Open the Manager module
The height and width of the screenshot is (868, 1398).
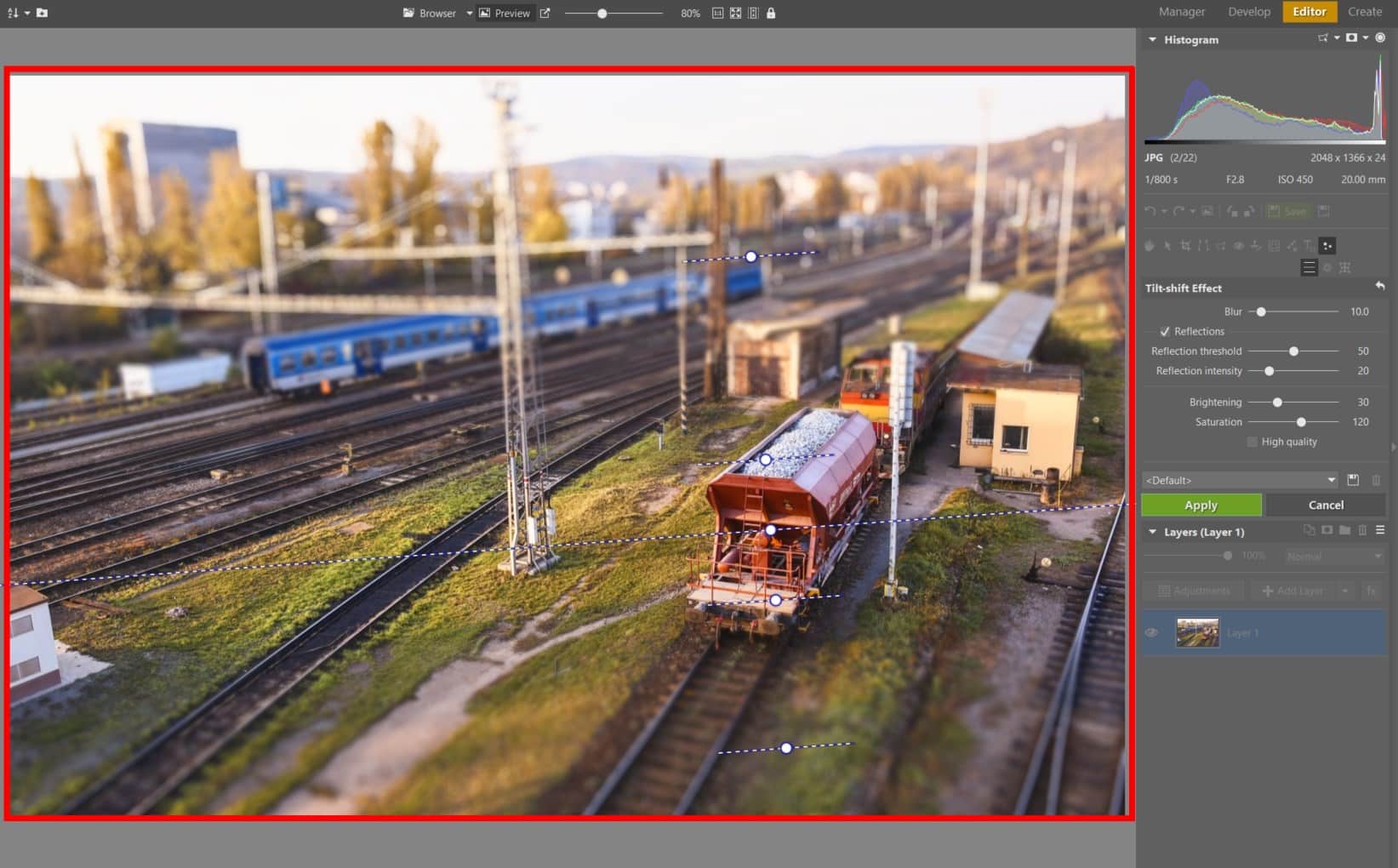(1182, 12)
